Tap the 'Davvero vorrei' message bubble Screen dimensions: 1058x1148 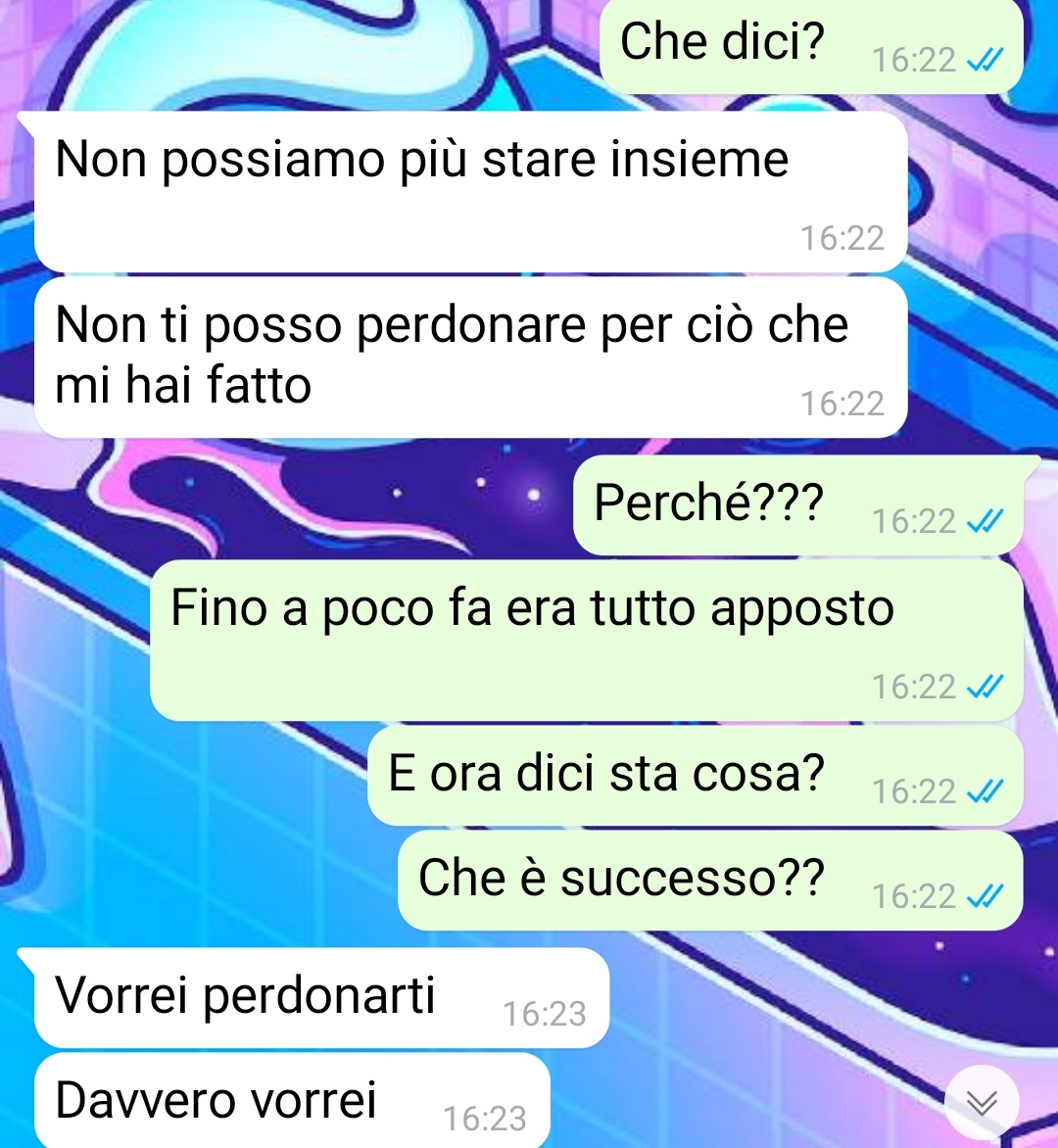point(291,1100)
